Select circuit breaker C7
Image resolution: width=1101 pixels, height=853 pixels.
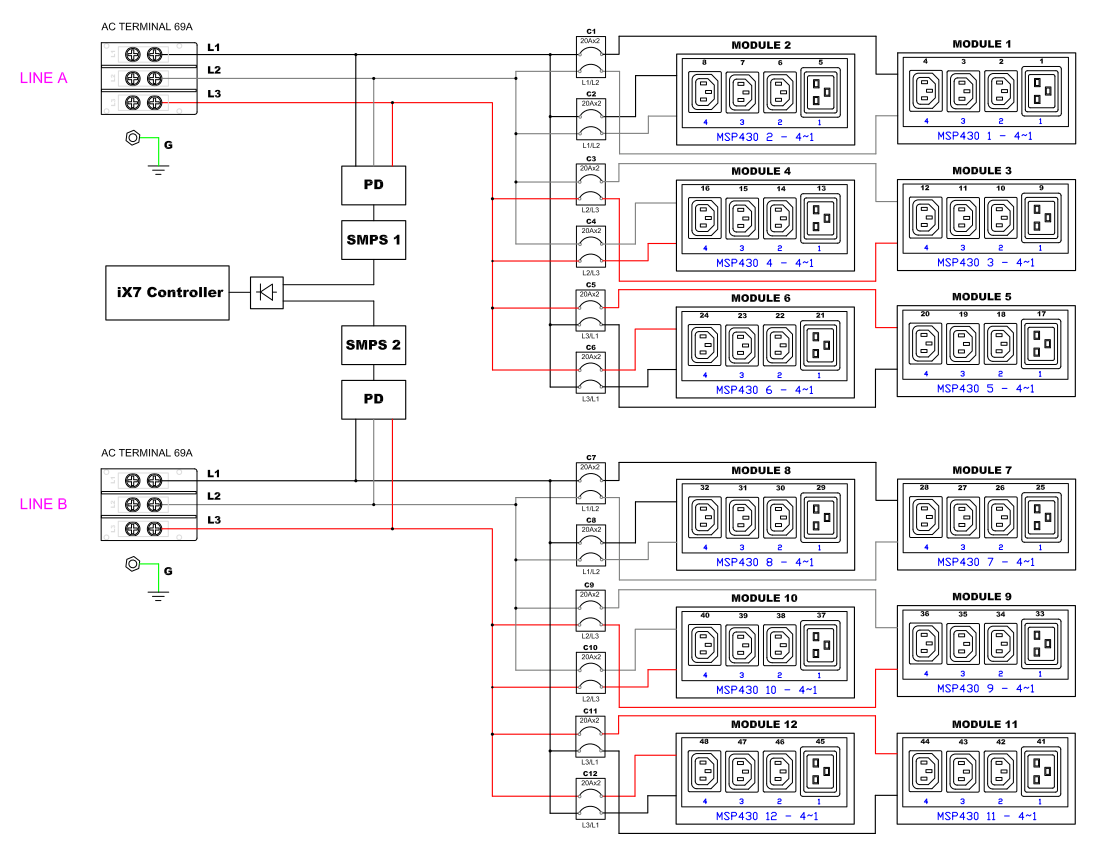click(591, 483)
